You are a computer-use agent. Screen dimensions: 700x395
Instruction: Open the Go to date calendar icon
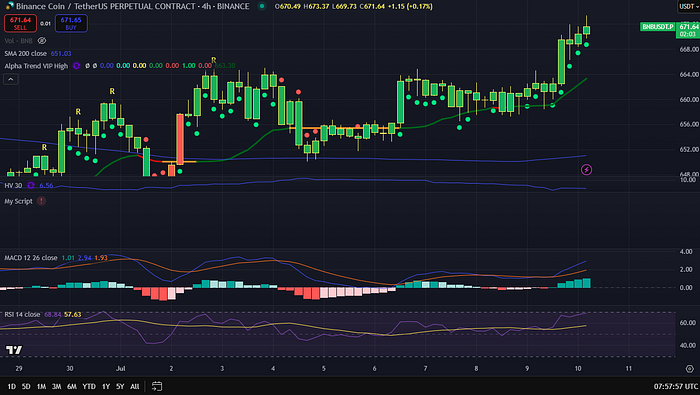[157, 386]
